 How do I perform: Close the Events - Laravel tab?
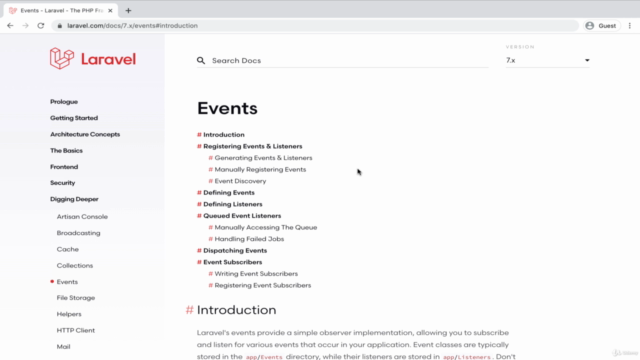click(x=110, y=11)
